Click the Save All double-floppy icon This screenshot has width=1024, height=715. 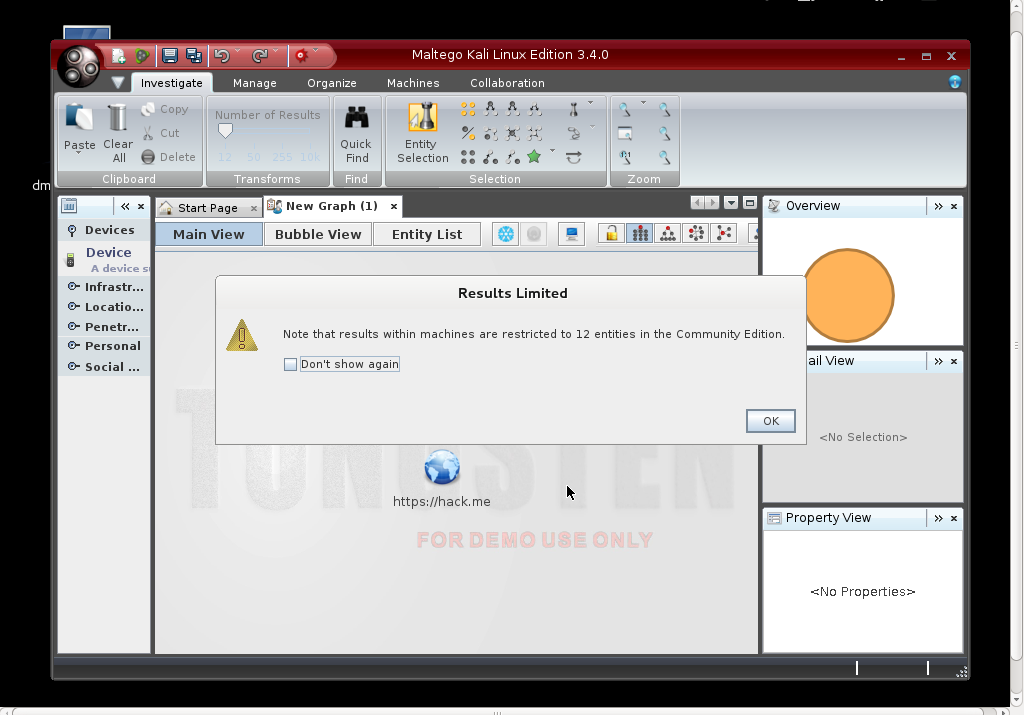pos(194,56)
